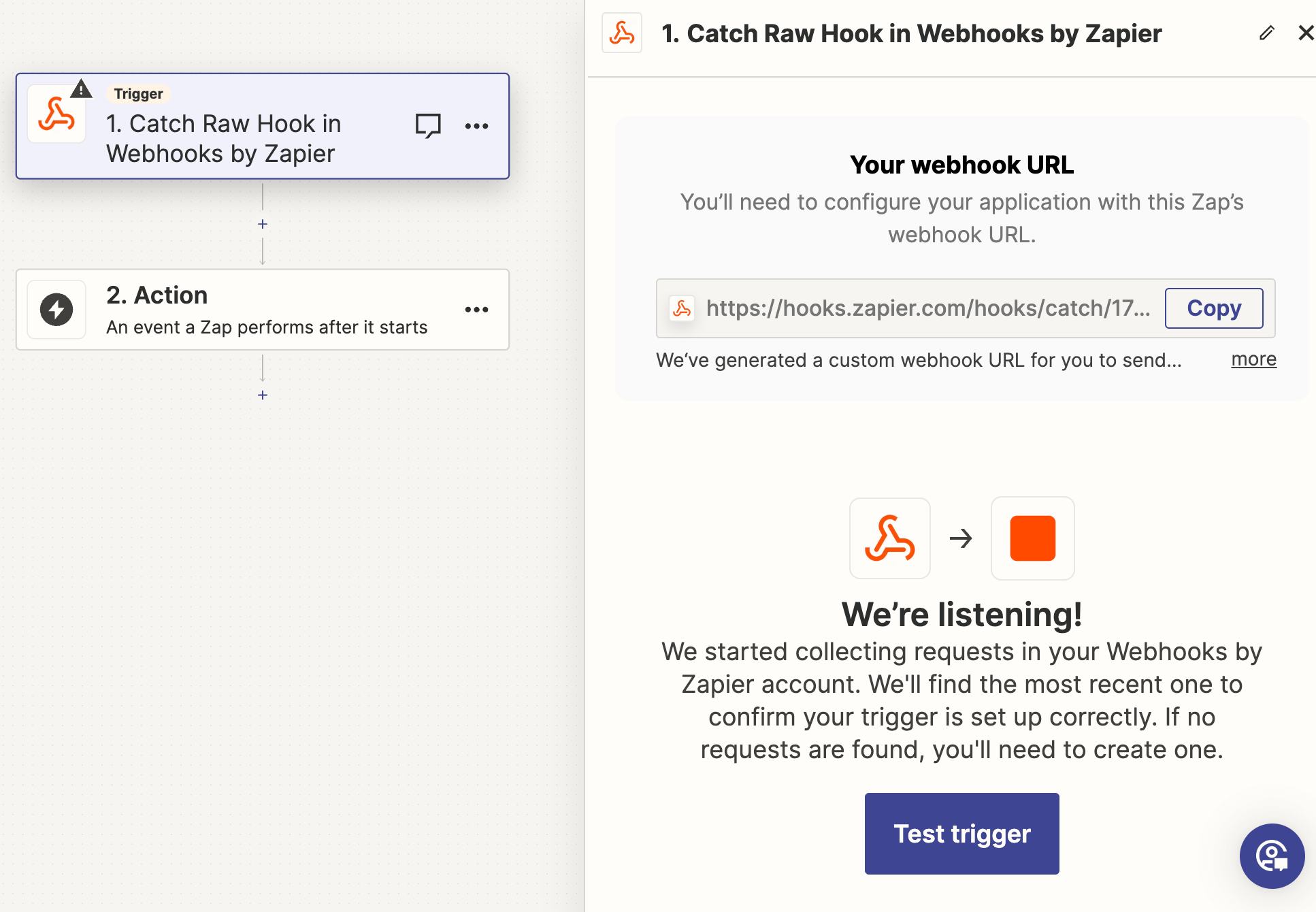Click the warning triangle on trigger

click(82, 89)
